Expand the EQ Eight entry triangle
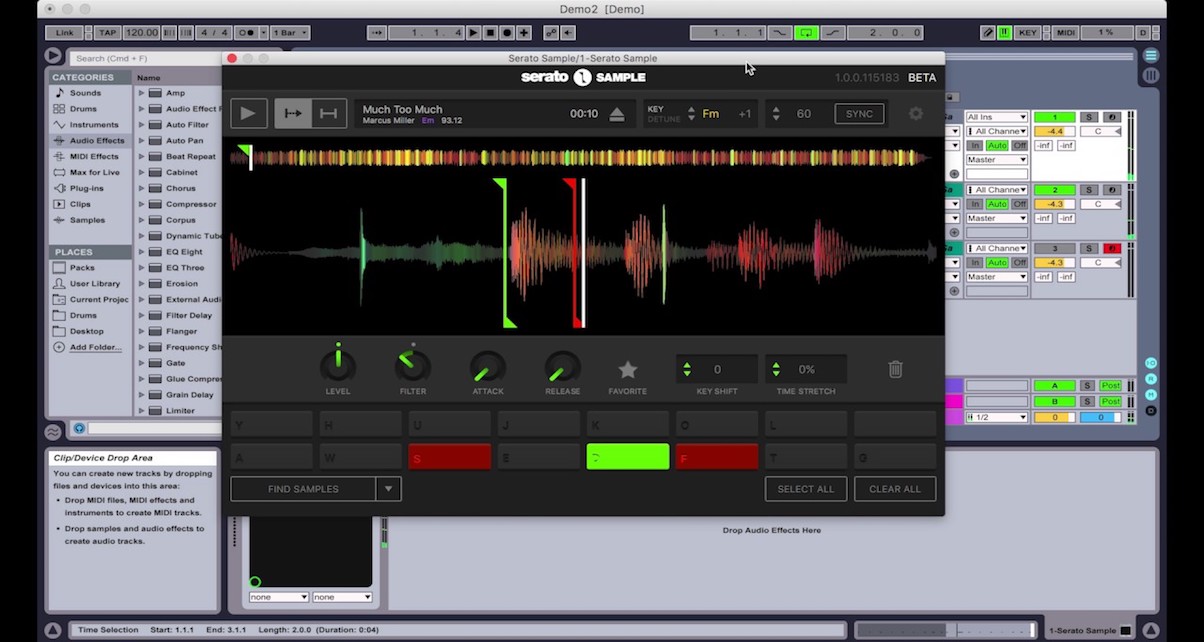The height and width of the screenshot is (642, 1204). coord(142,252)
